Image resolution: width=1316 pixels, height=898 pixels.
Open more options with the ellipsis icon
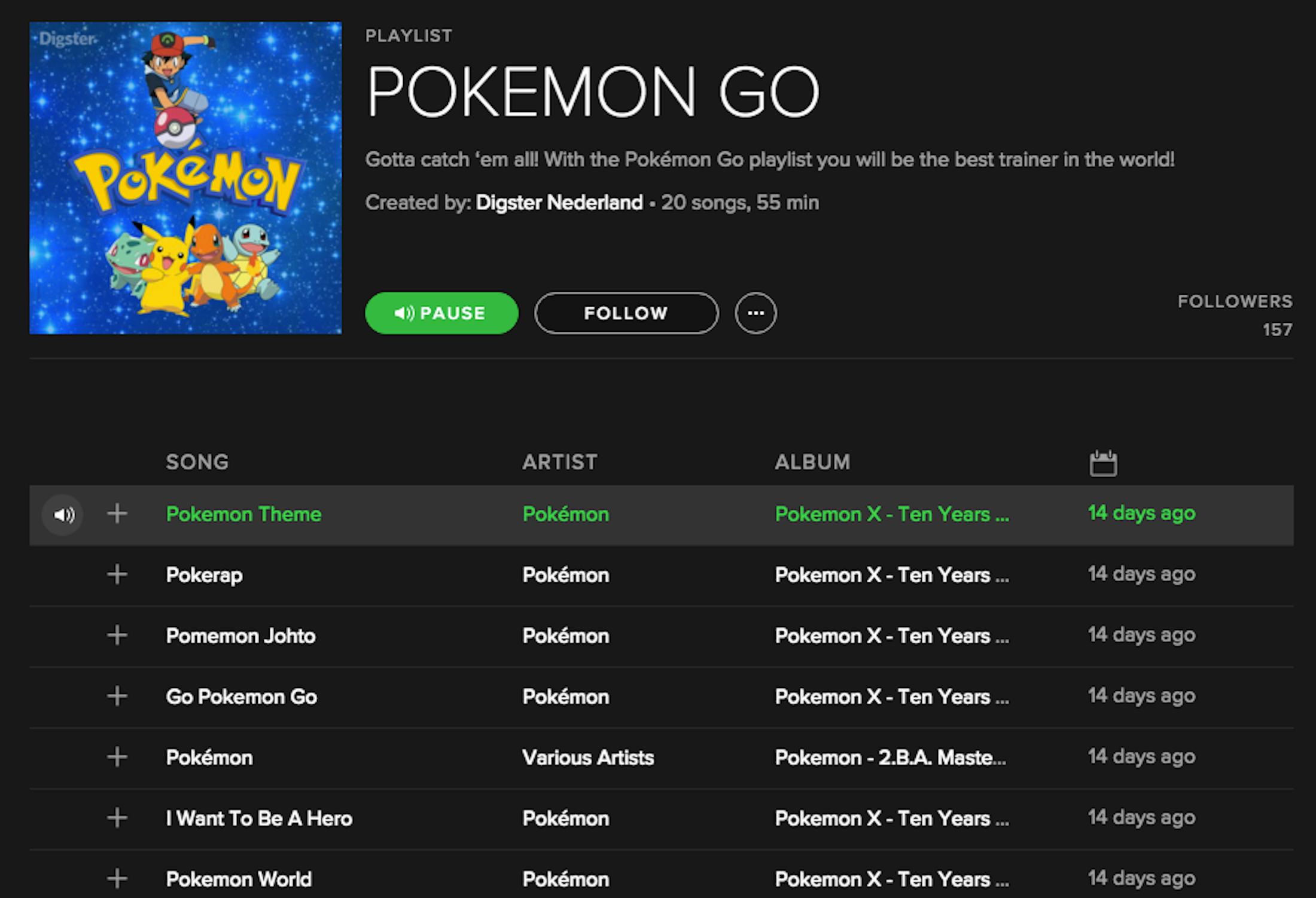(x=755, y=312)
